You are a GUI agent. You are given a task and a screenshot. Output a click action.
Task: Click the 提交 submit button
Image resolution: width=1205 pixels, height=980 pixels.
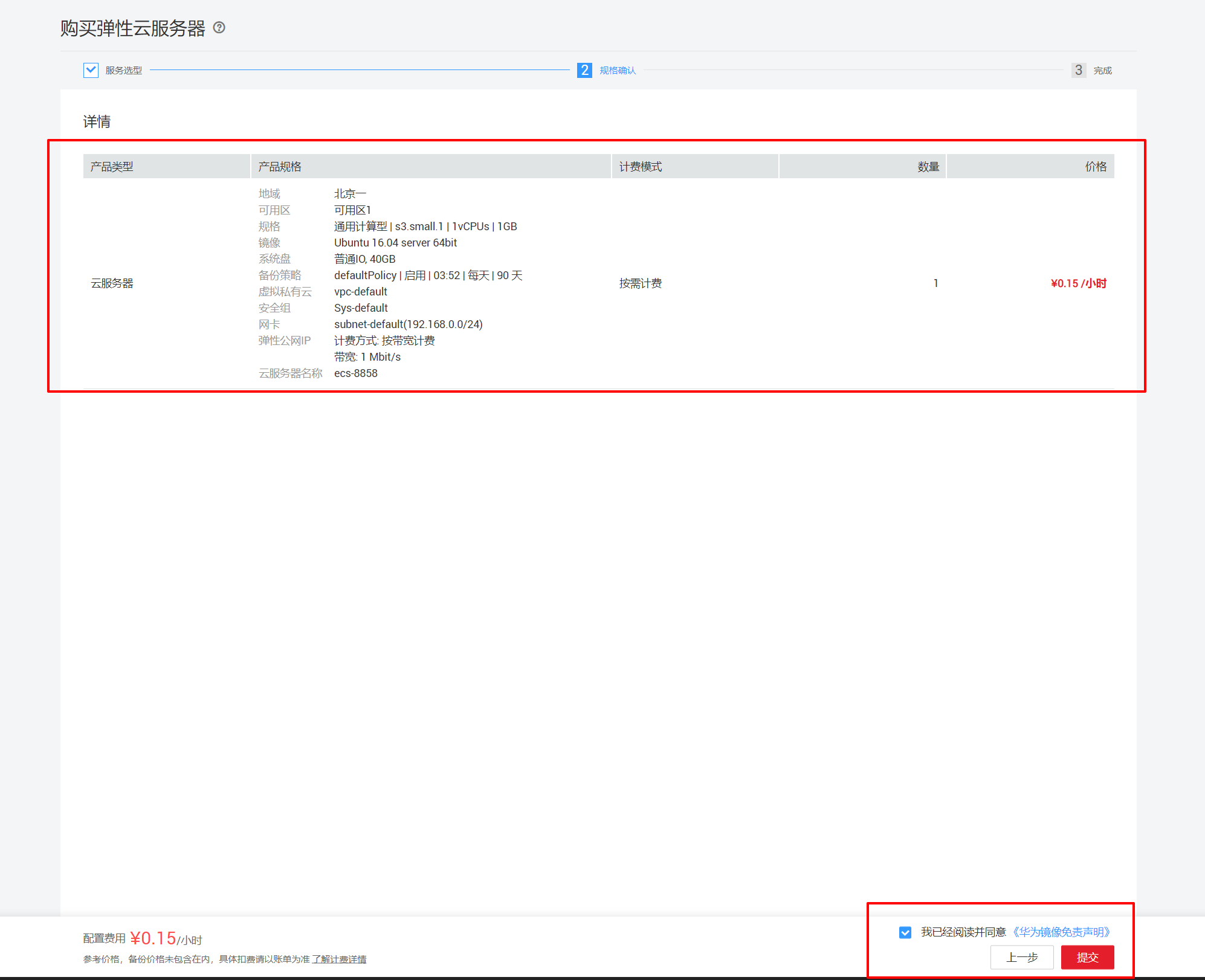coord(1087,958)
